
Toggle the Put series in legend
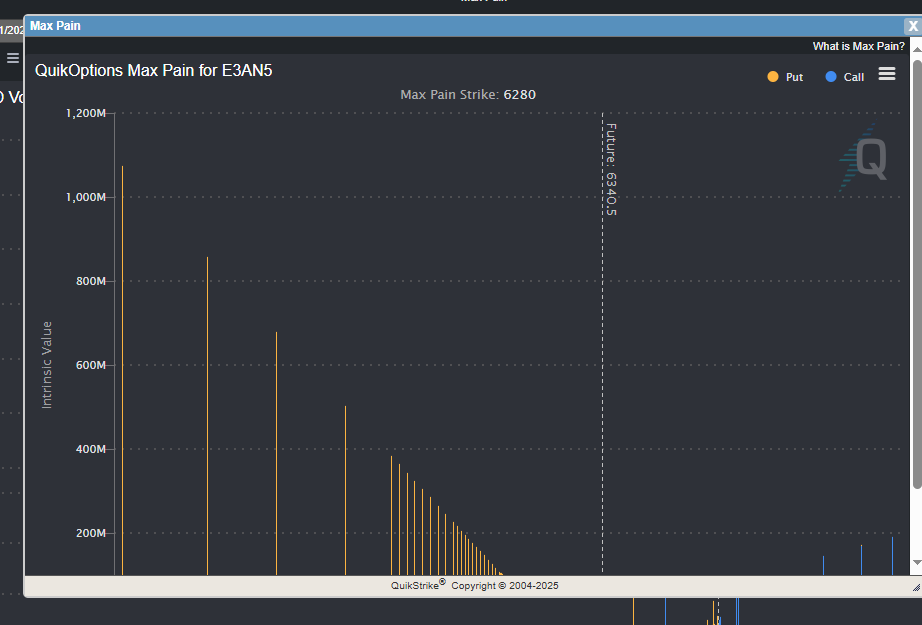coord(786,77)
